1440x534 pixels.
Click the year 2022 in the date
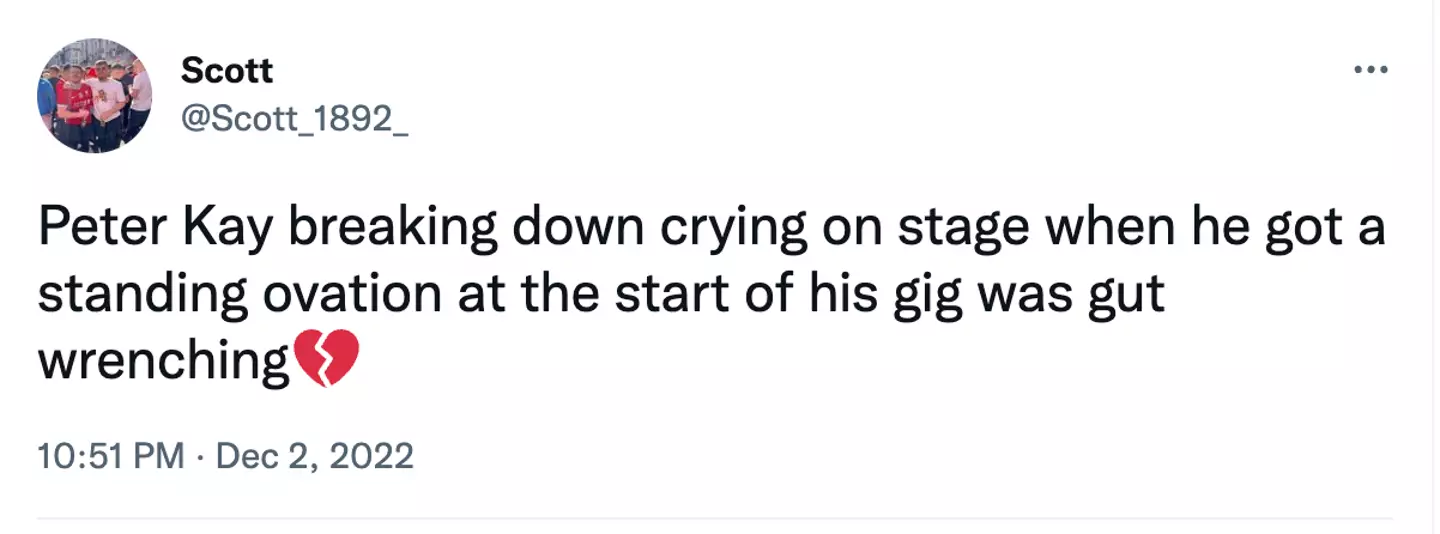[372, 457]
